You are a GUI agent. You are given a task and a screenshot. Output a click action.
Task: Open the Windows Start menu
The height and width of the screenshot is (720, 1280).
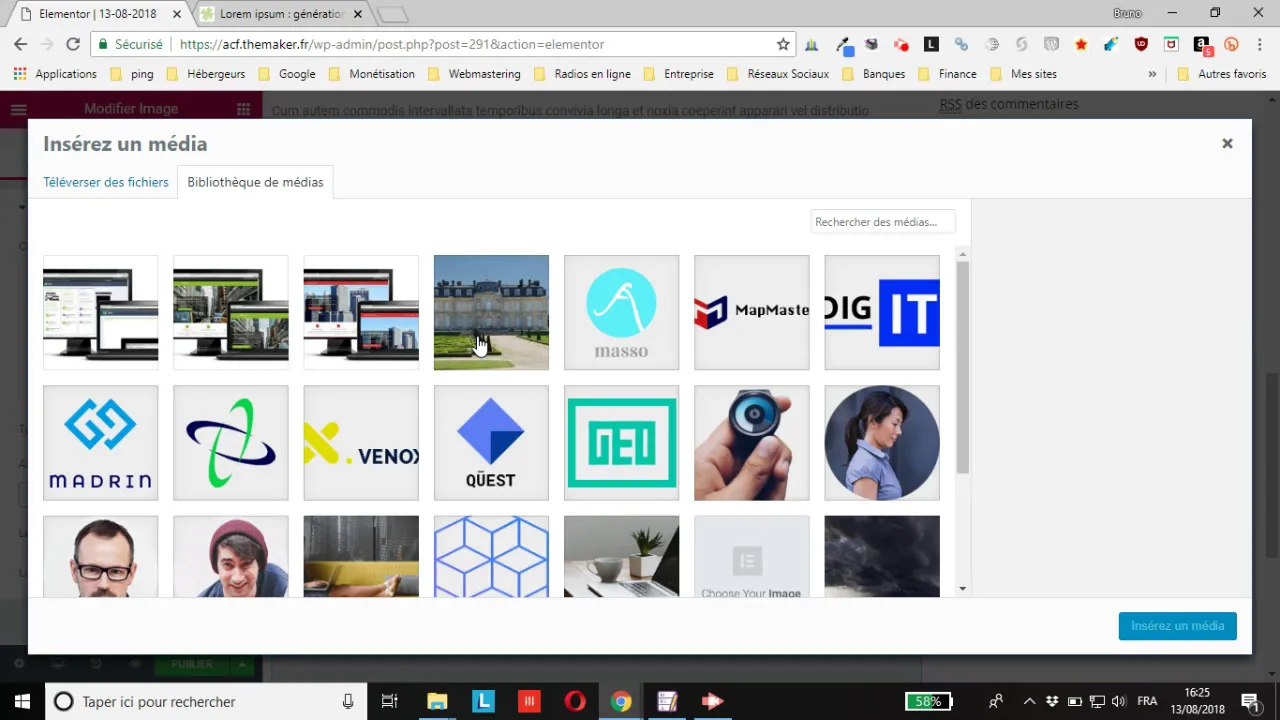pos(22,701)
